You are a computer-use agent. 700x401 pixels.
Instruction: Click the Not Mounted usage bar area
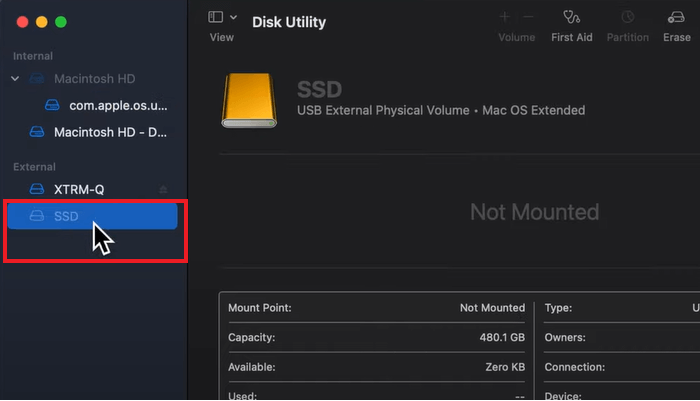point(534,212)
